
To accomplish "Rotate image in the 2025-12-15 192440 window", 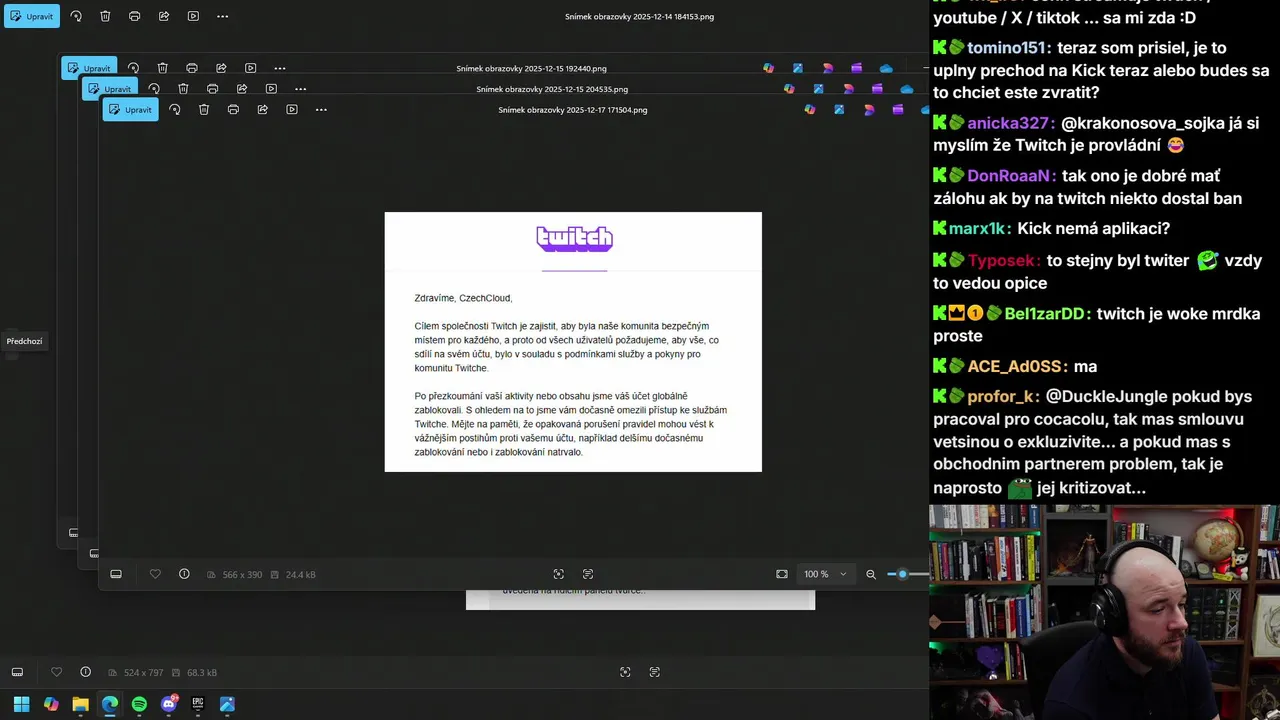I will click(x=133, y=68).
